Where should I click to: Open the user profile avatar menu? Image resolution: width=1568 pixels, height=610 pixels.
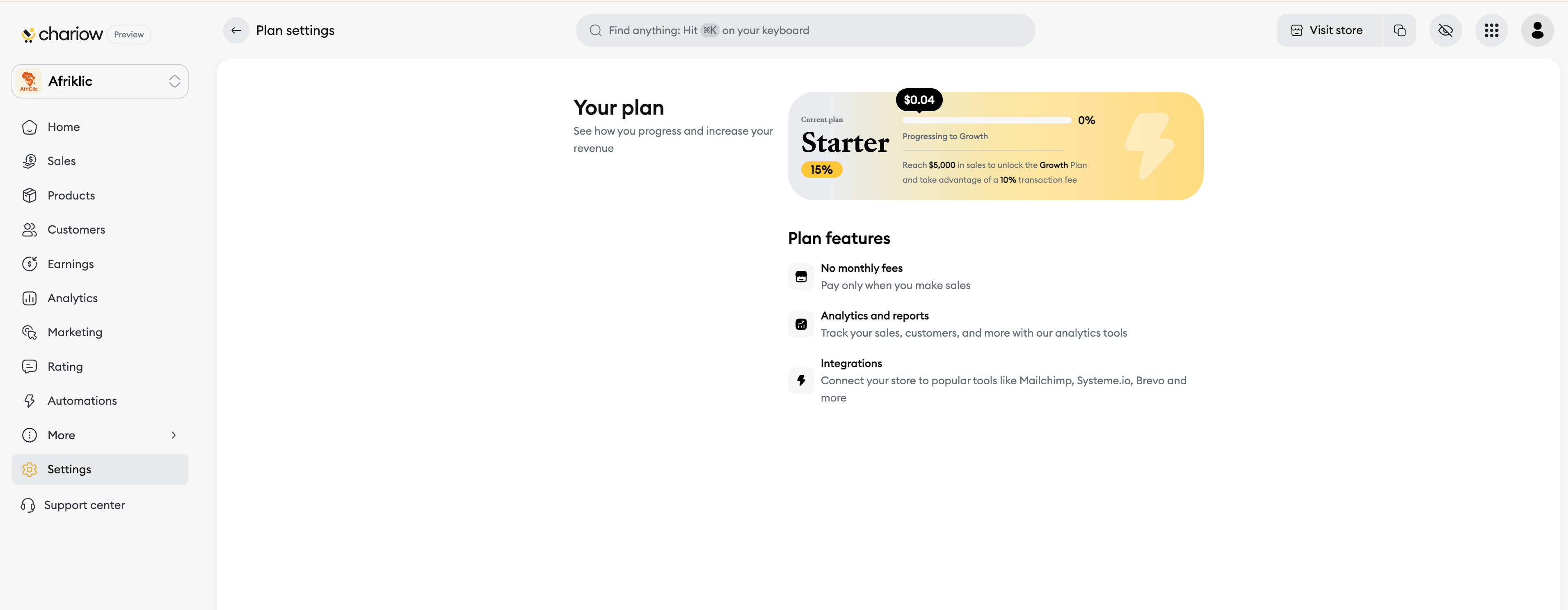(1537, 30)
